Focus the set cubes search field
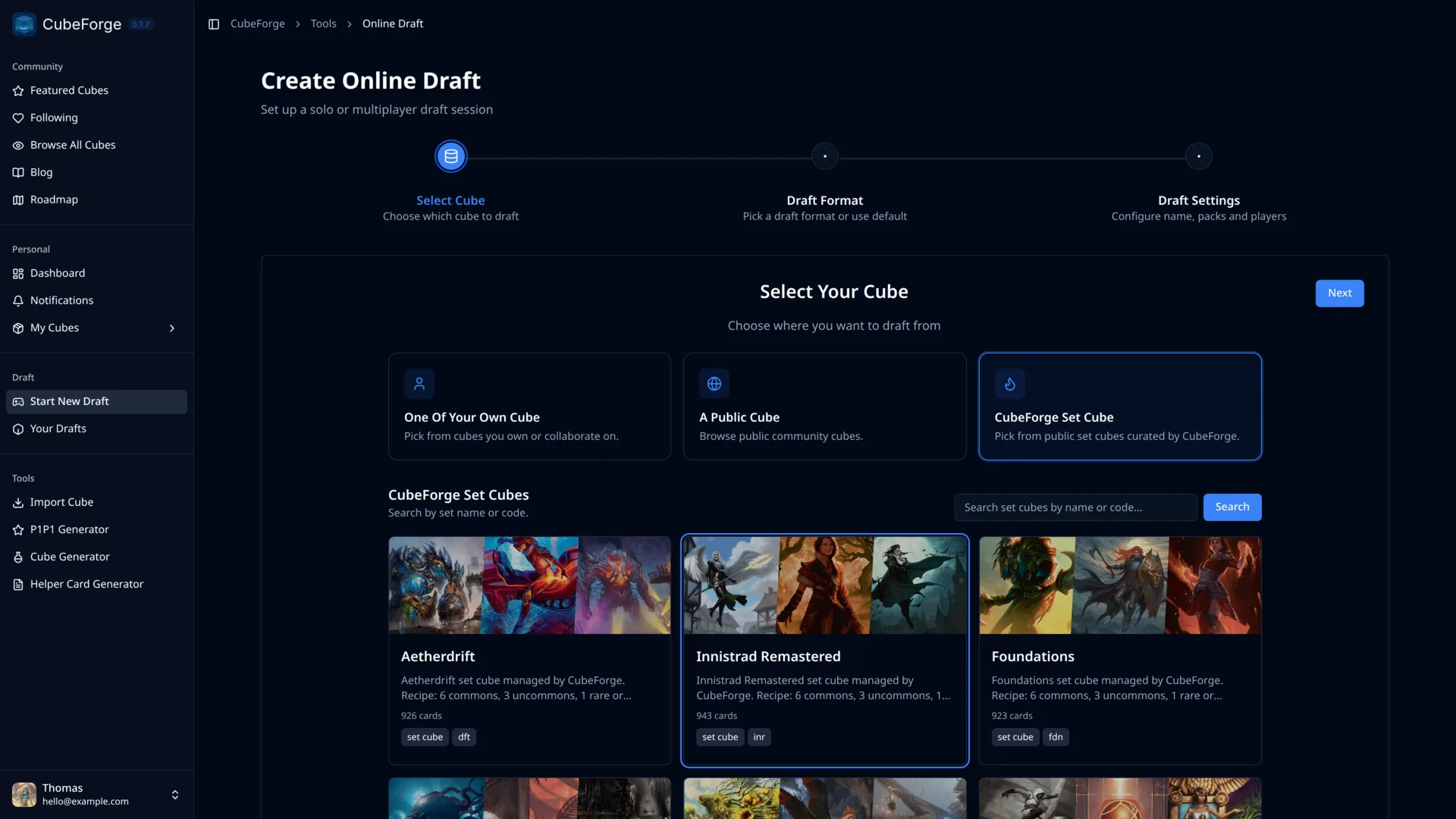1456x819 pixels. 1075,507
